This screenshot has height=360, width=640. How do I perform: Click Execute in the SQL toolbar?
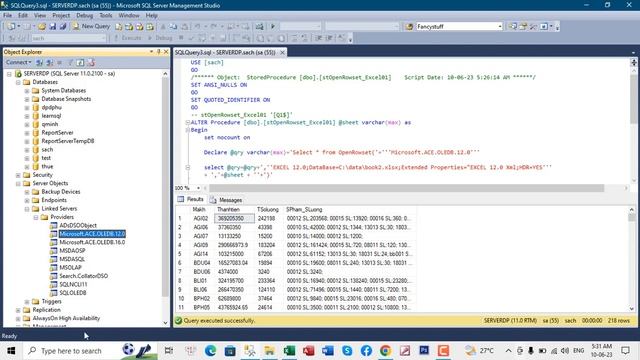127,38
